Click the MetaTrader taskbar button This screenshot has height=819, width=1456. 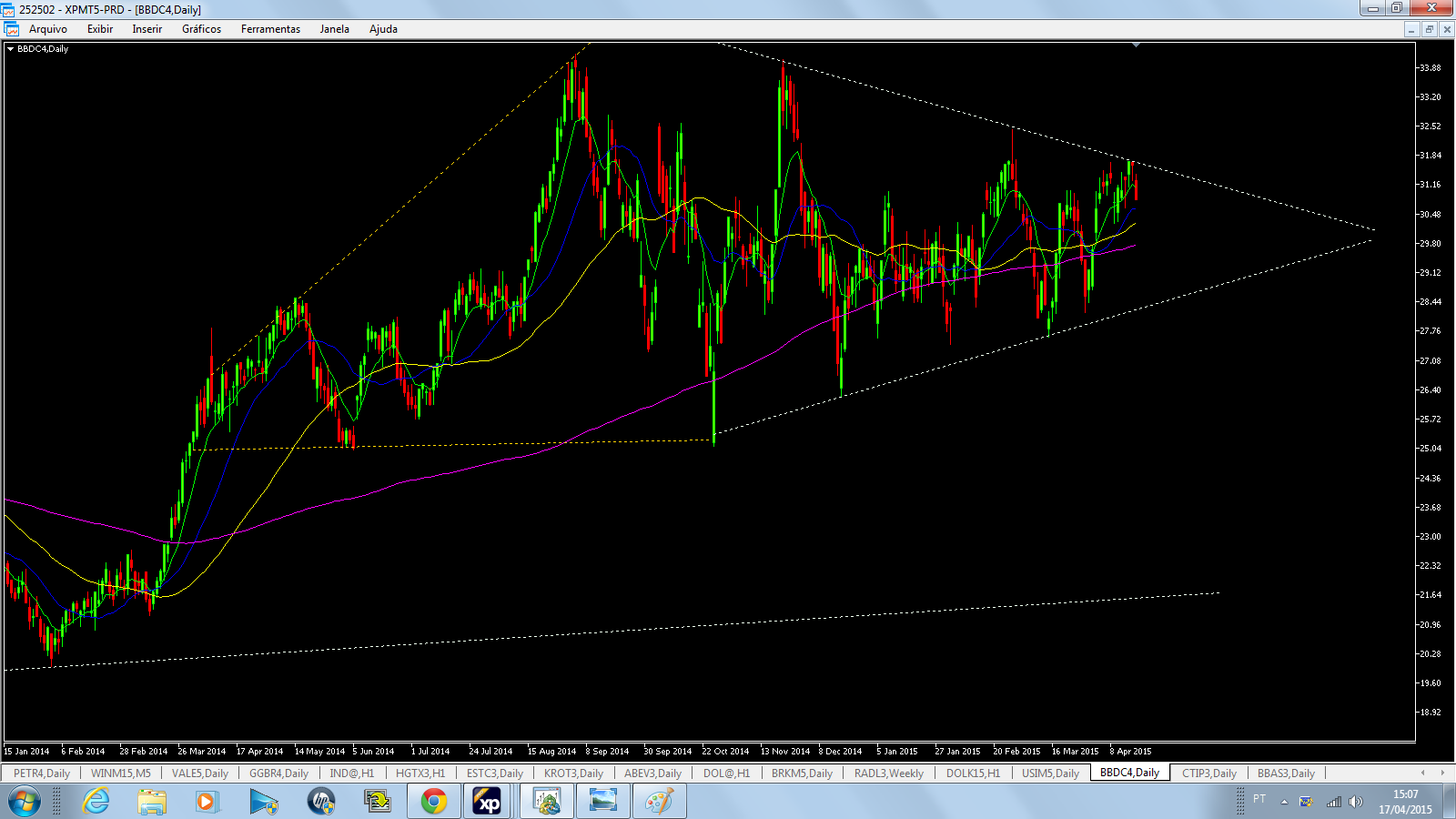(x=547, y=802)
